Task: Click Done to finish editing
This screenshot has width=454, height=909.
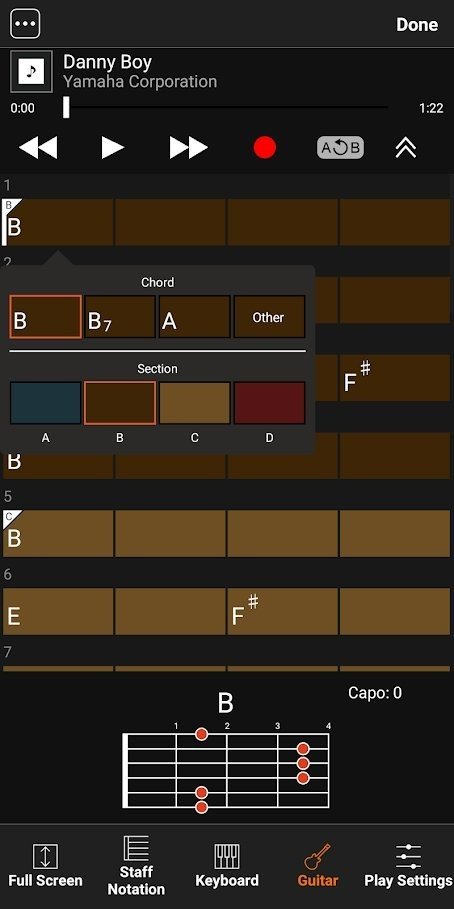Action: tap(417, 24)
